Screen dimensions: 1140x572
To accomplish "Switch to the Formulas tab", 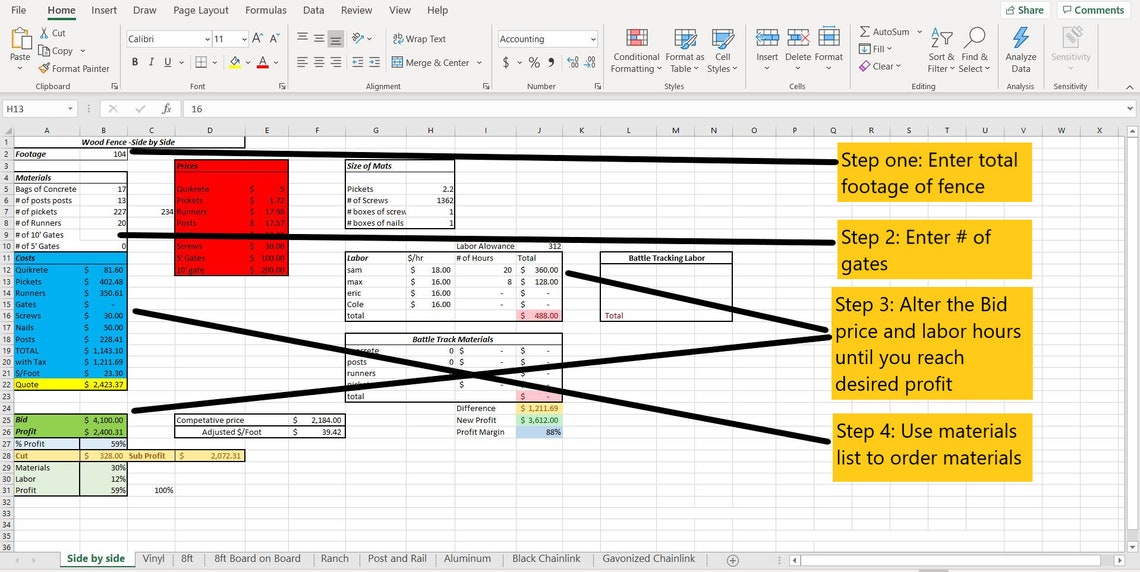I will 265,10.
